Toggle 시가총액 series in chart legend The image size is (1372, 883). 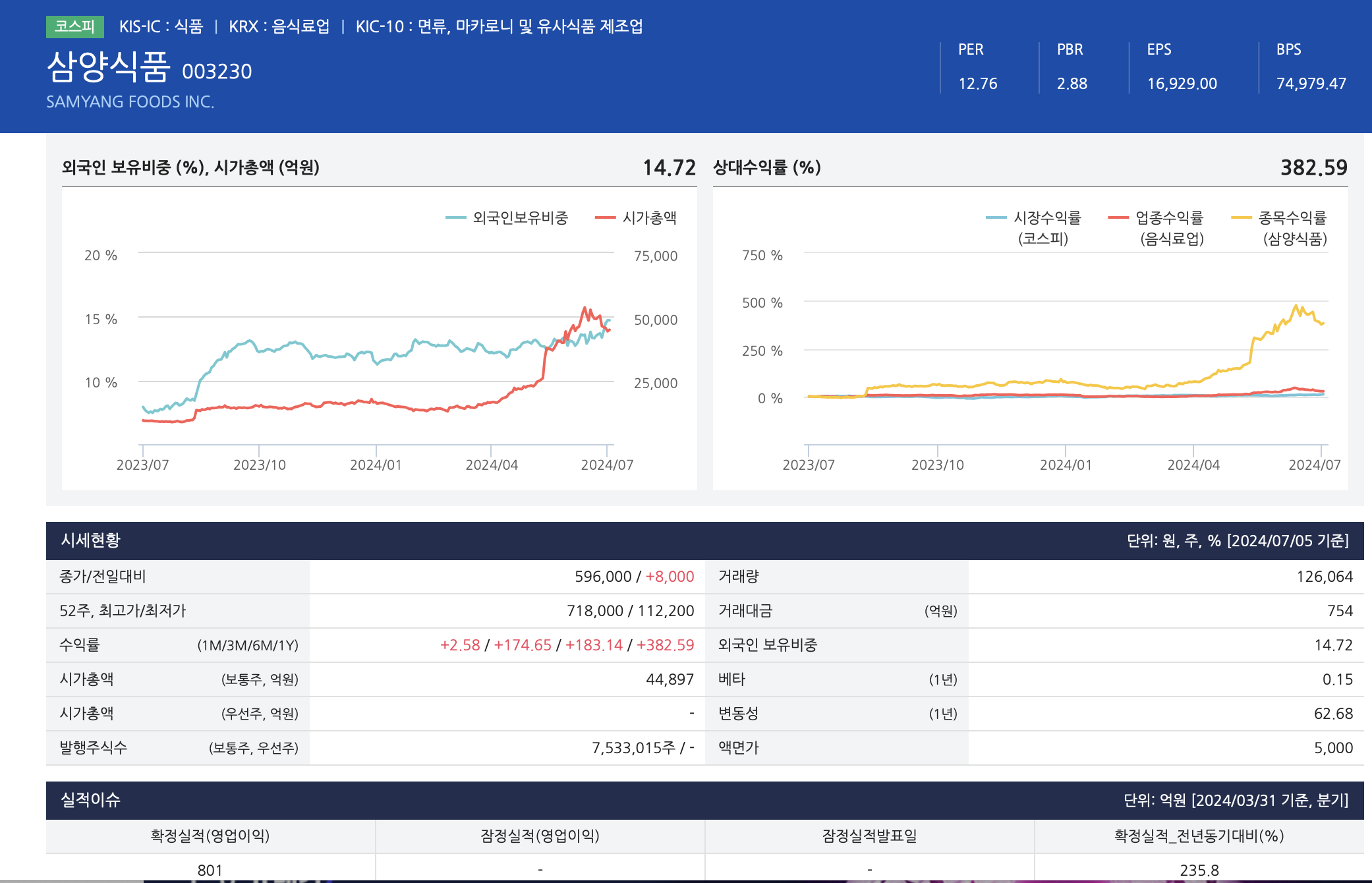tap(649, 218)
